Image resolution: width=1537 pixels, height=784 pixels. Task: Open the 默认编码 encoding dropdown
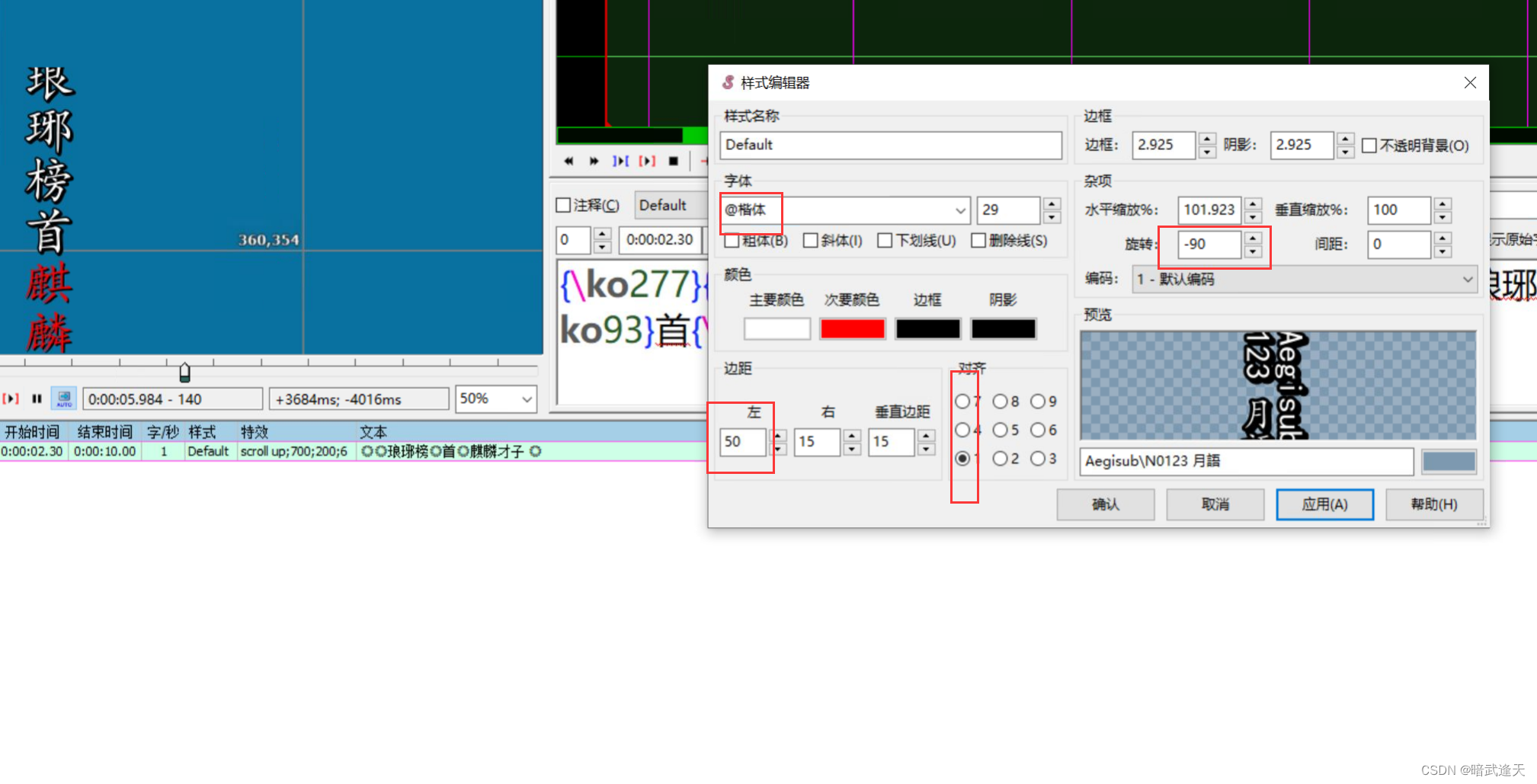click(x=1468, y=279)
